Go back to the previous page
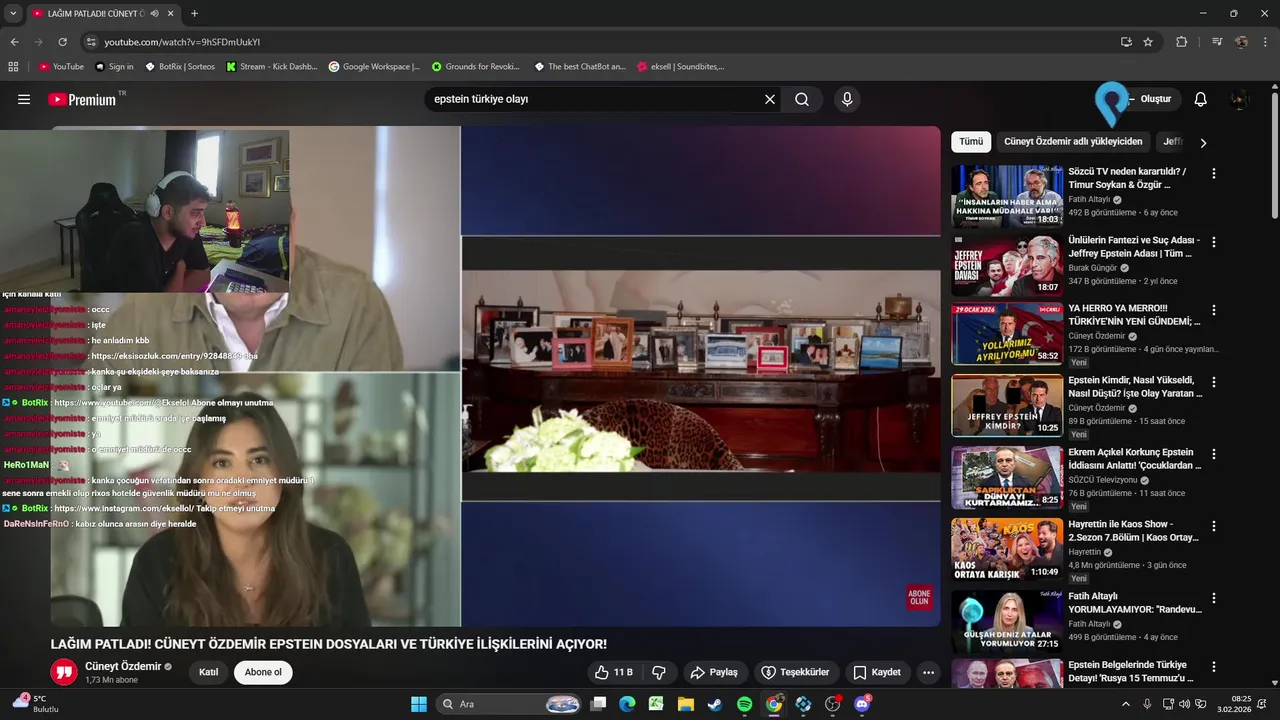The width and height of the screenshot is (1280, 720). [15, 42]
